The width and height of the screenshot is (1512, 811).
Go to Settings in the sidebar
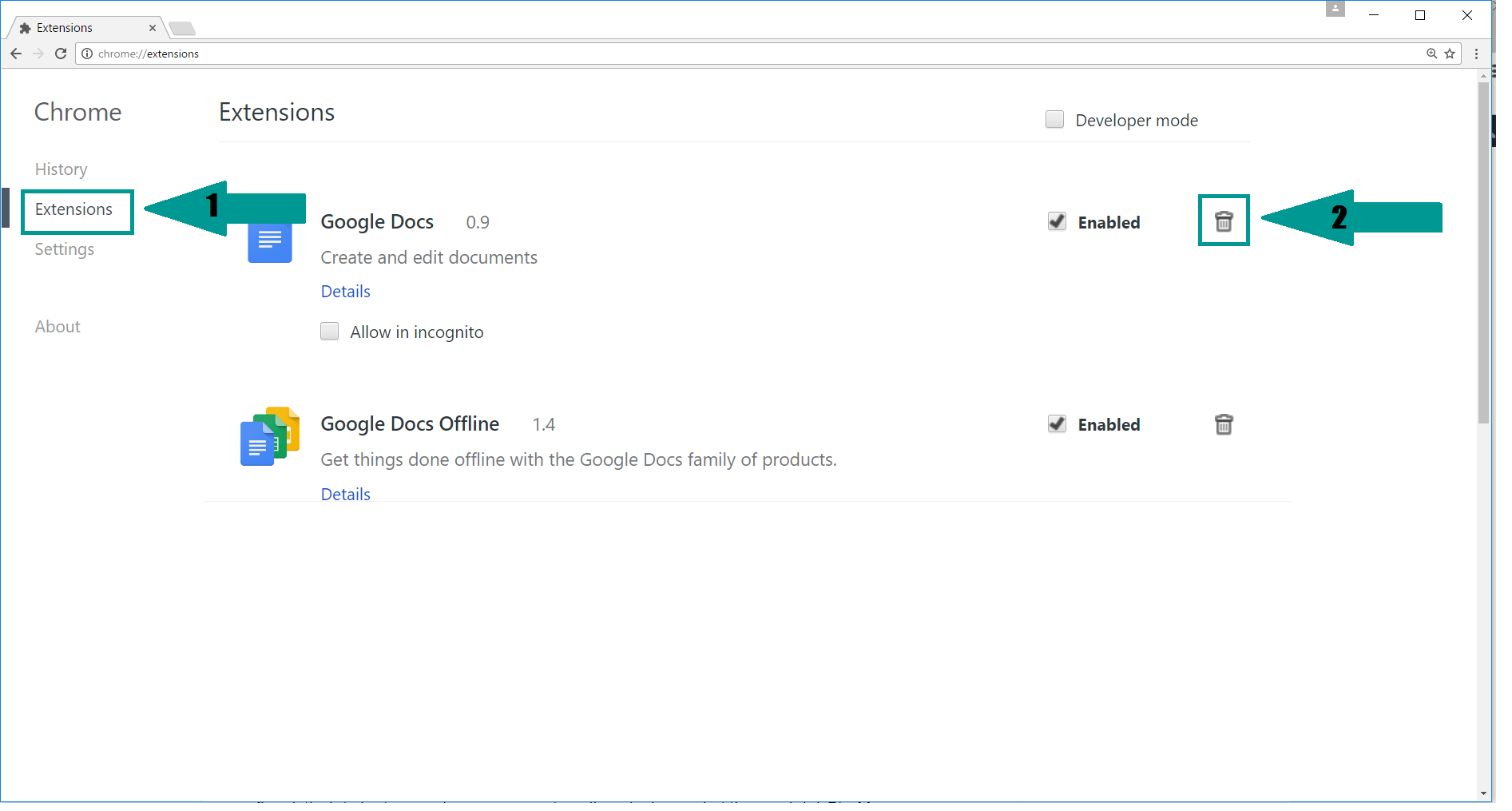coord(64,249)
